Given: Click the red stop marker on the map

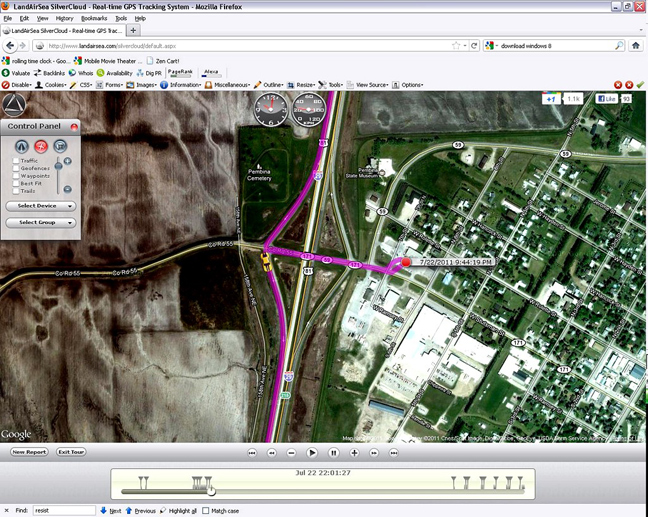Looking at the screenshot, I should click(406, 262).
